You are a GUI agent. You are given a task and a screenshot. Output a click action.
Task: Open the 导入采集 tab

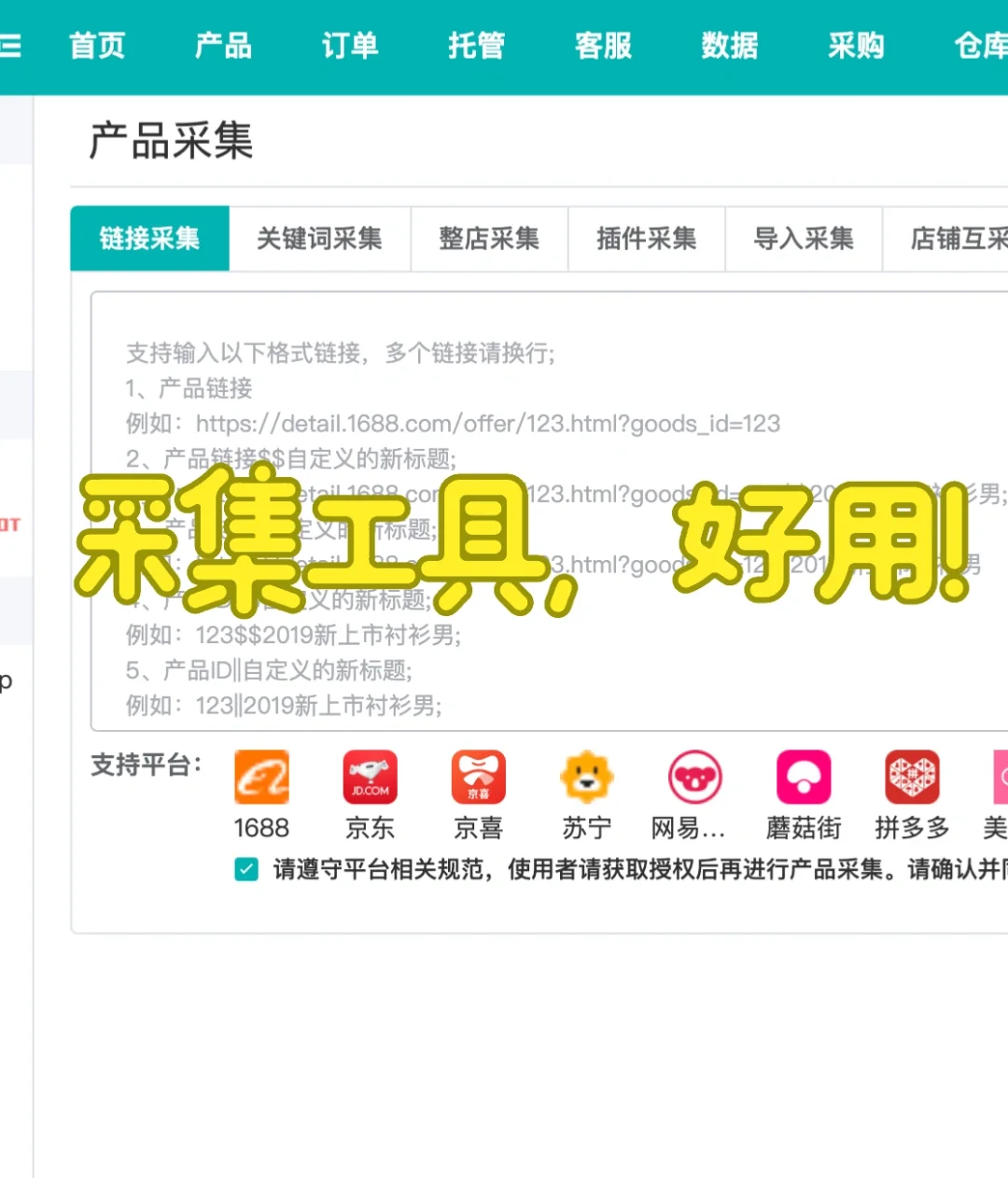[804, 239]
